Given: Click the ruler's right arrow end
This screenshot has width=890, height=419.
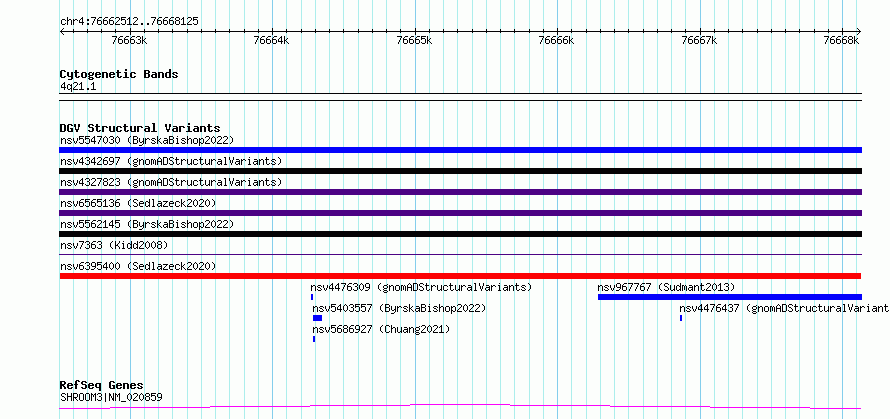Looking at the screenshot, I should point(859,31).
